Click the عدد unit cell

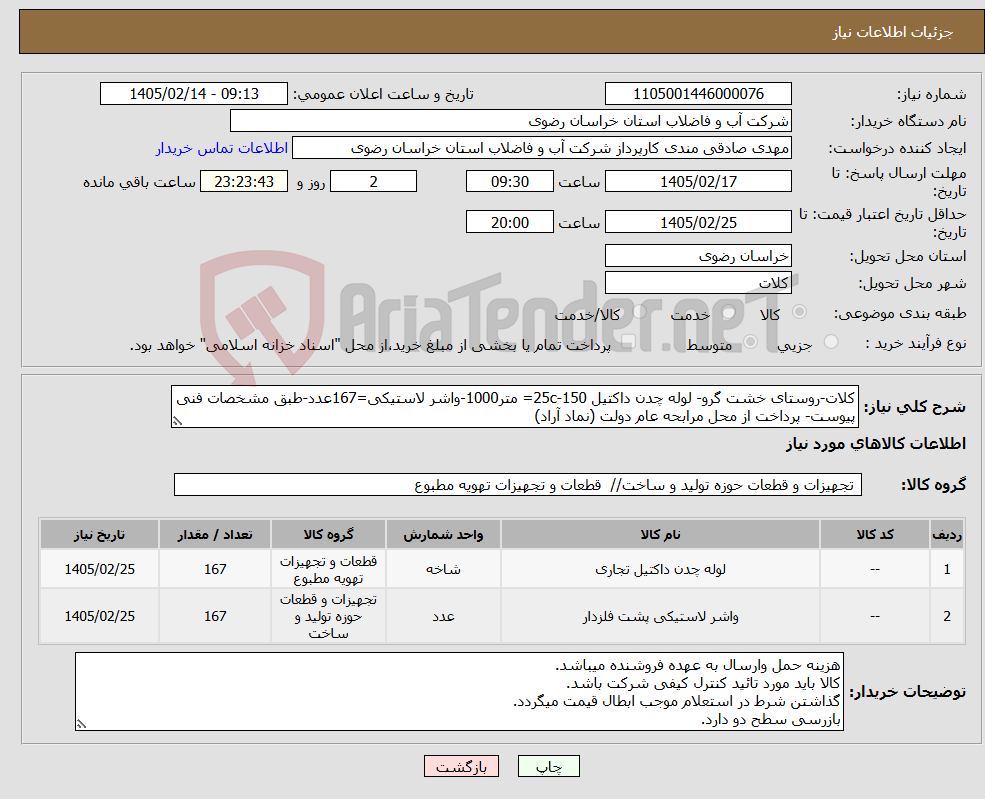443,616
